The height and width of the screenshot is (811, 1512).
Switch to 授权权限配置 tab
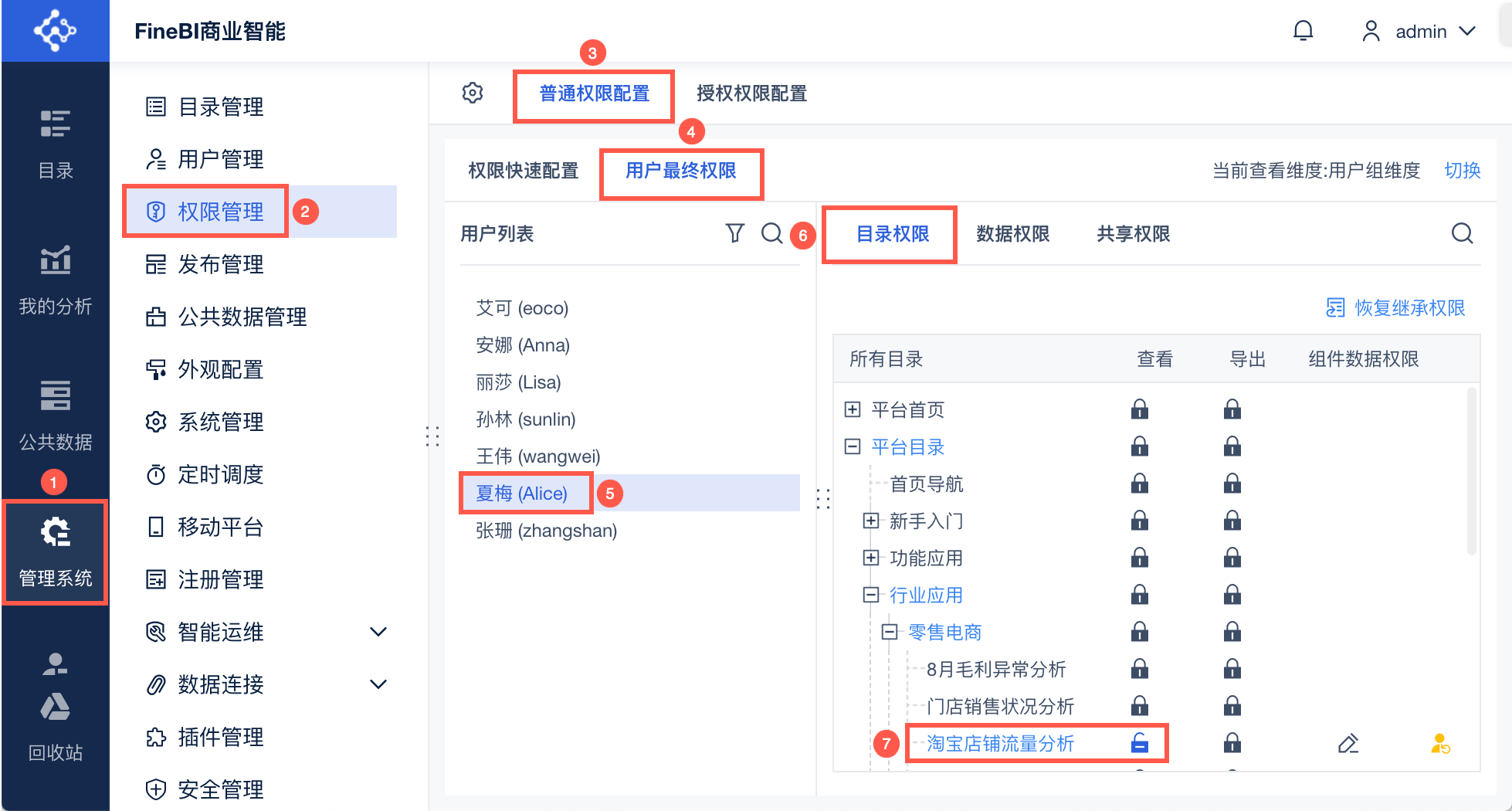pos(751,93)
